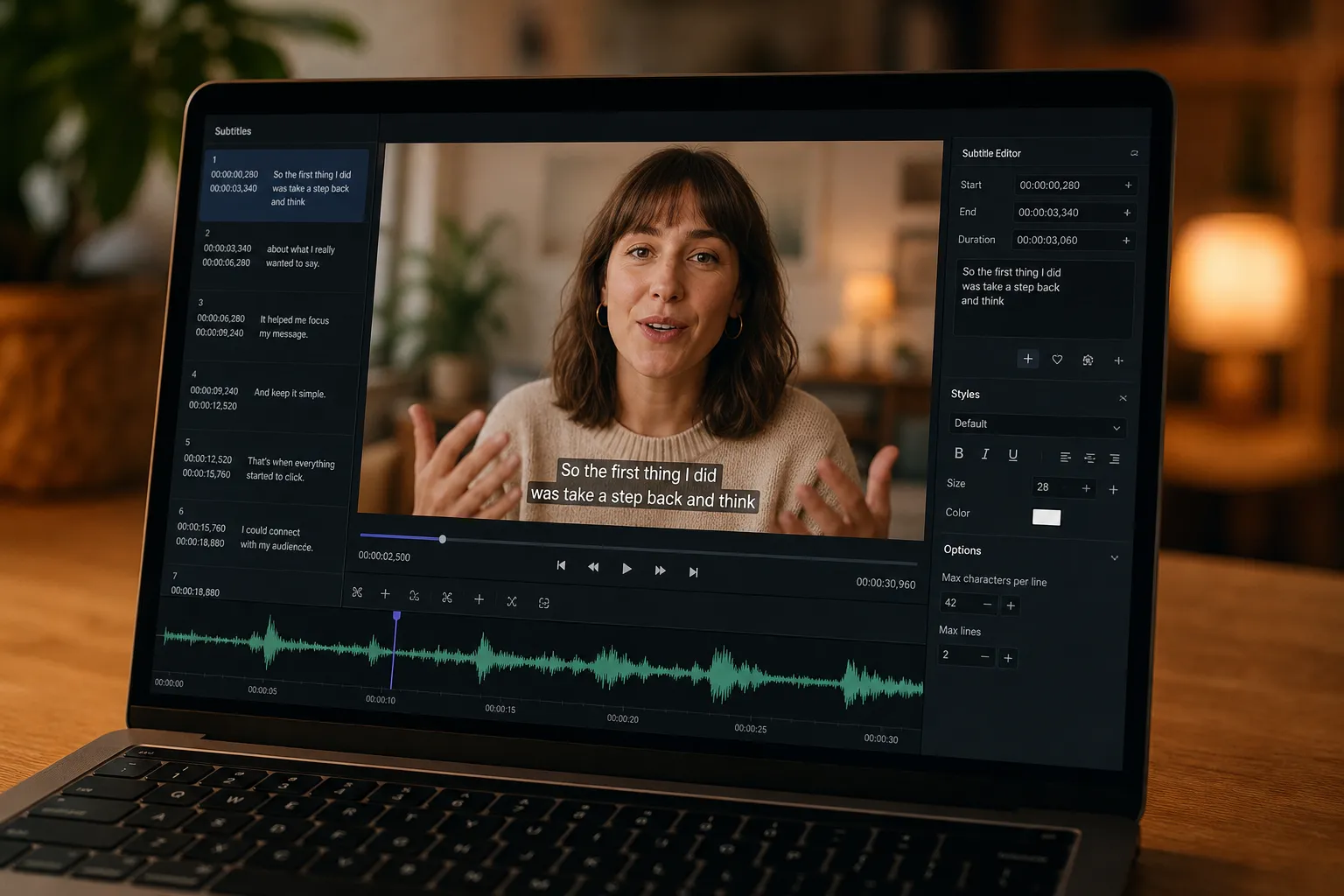
Task: Click the Start time field 00:00:00,280
Action: point(1075,185)
